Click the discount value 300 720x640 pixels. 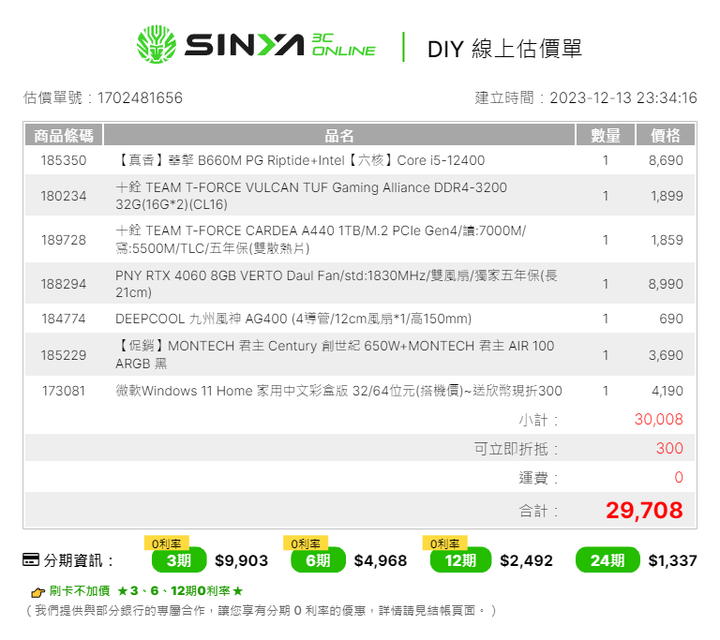point(669,448)
